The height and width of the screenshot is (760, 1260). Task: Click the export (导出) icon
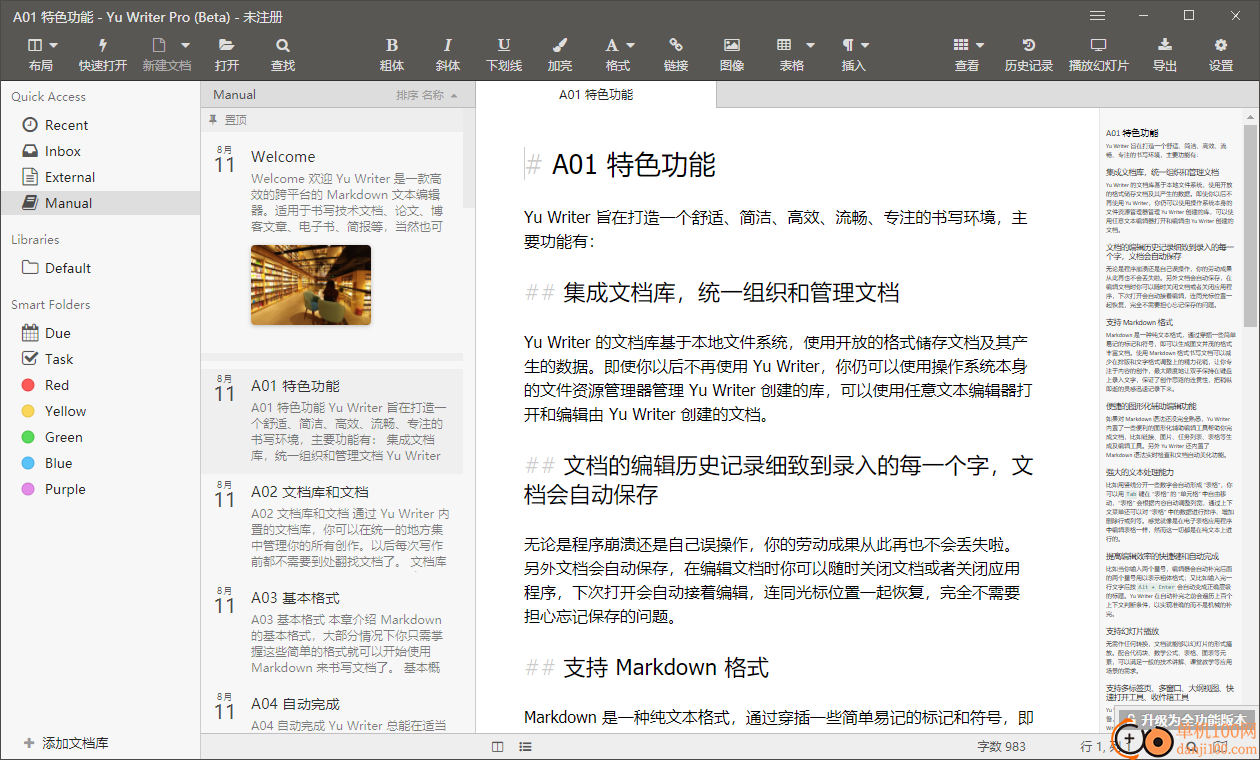coord(1165,45)
